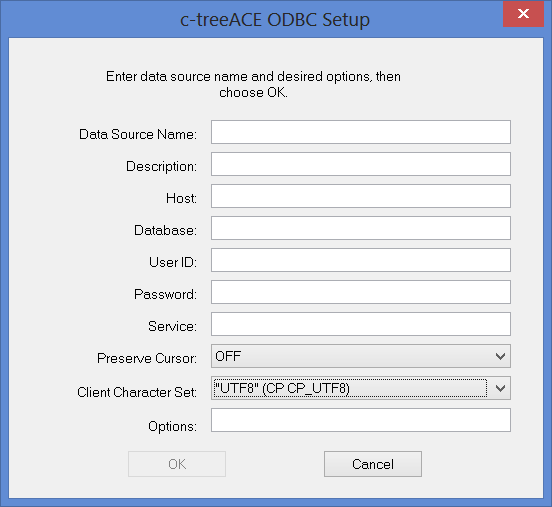Image resolution: width=552 pixels, height=507 pixels.
Task: Click inside the Database text field
Action: [361, 228]
